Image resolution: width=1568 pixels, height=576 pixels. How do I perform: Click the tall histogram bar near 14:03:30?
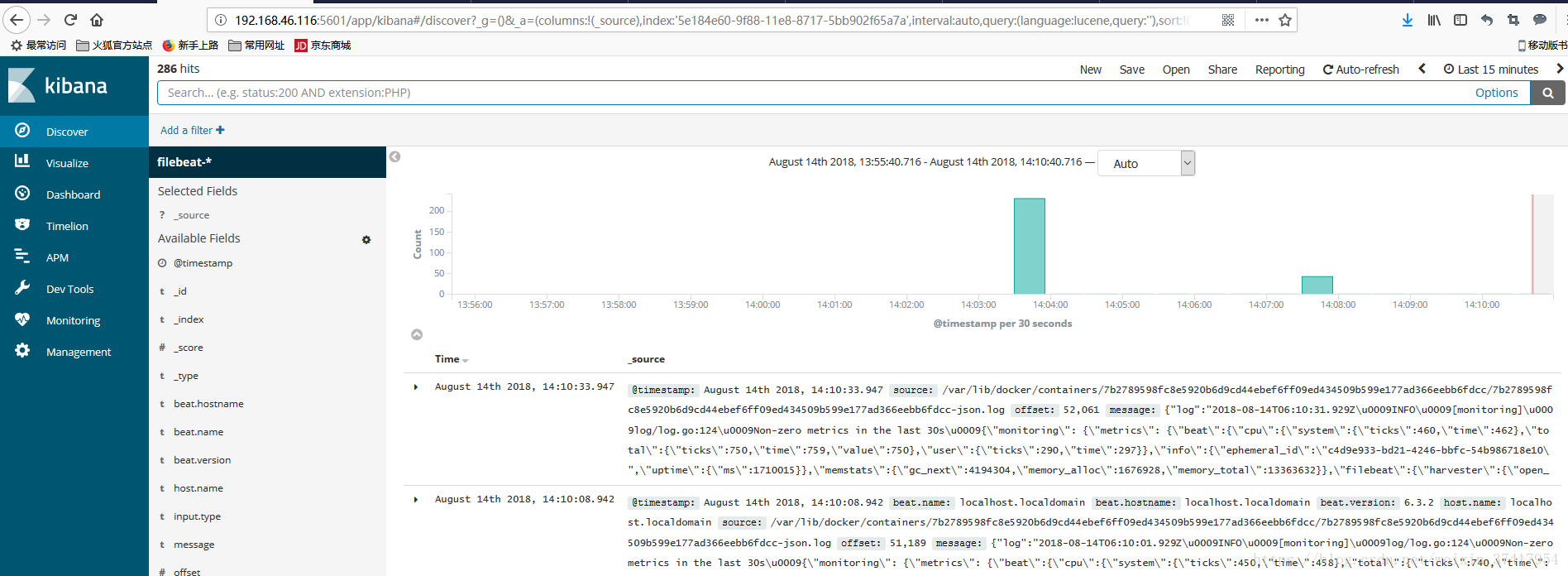pos(1030,246)
